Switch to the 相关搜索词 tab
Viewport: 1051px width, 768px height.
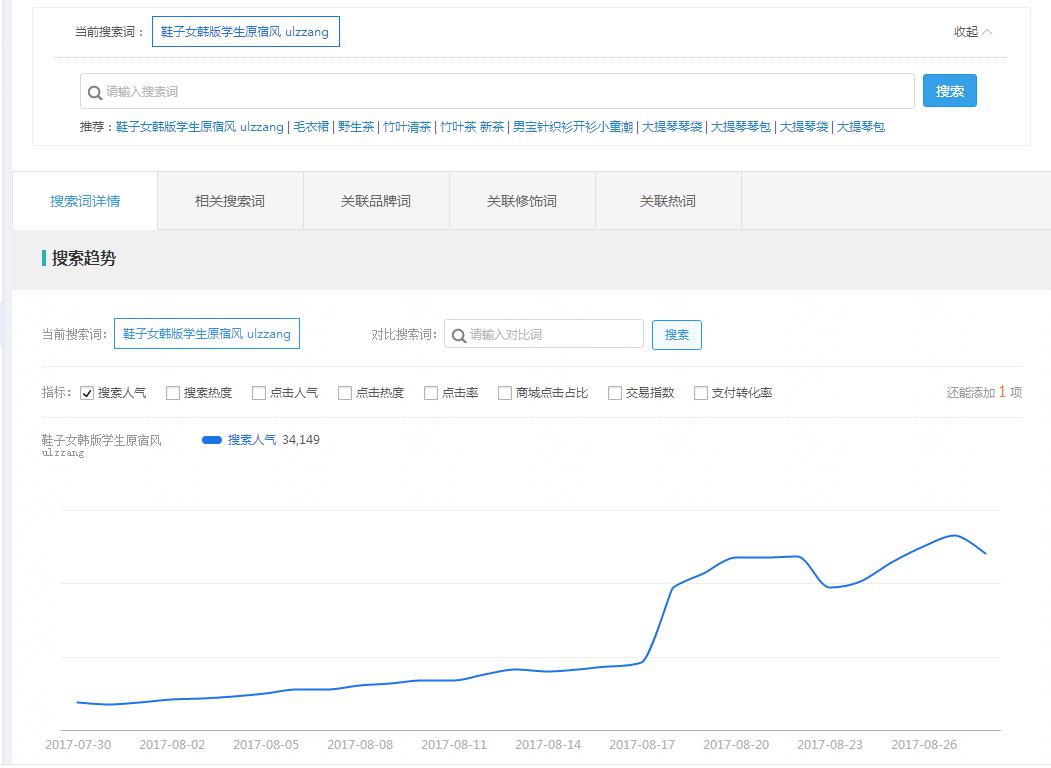(x=230, y=201)
